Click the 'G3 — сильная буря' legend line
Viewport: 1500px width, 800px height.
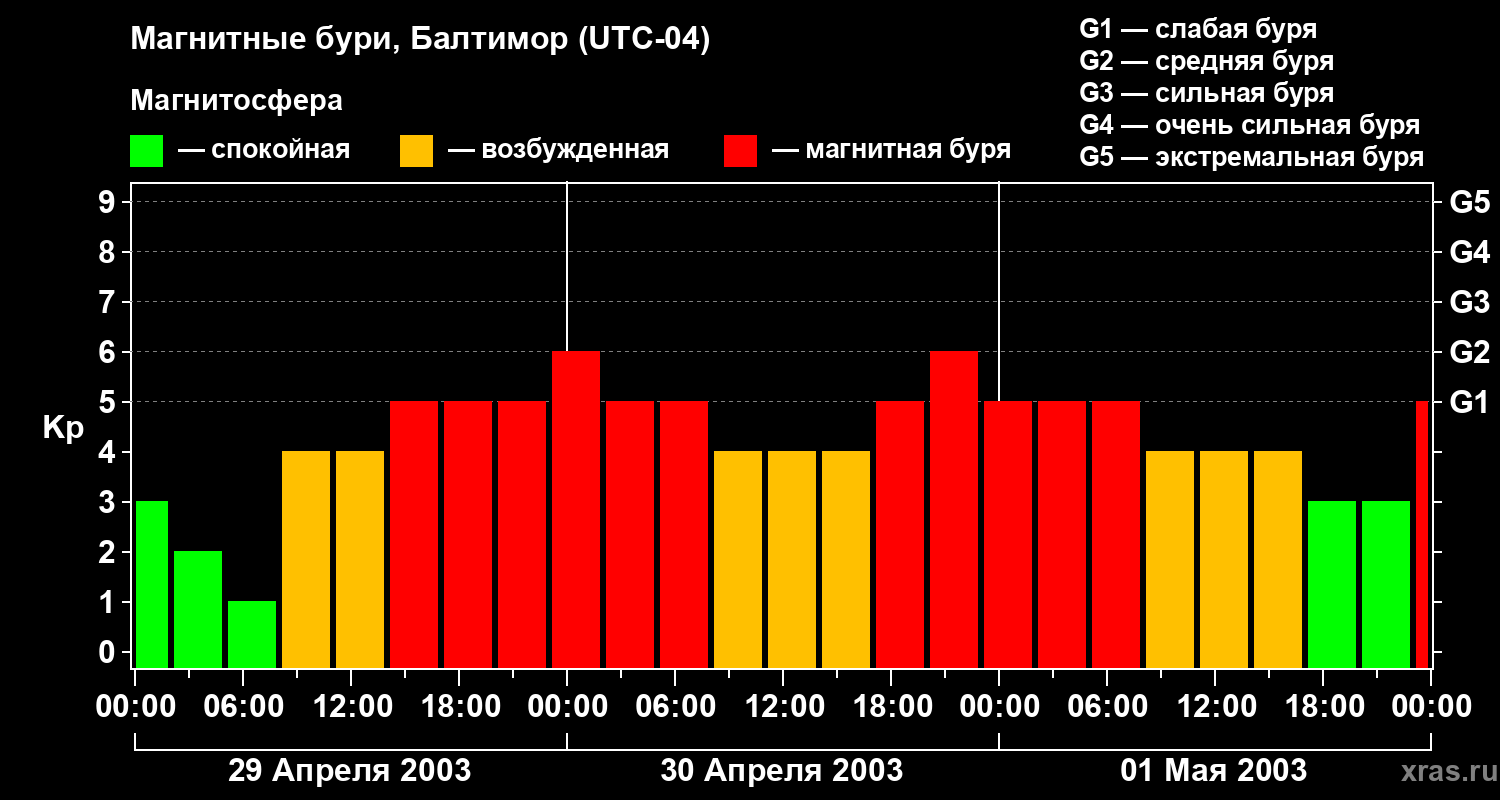point(1206,93)
